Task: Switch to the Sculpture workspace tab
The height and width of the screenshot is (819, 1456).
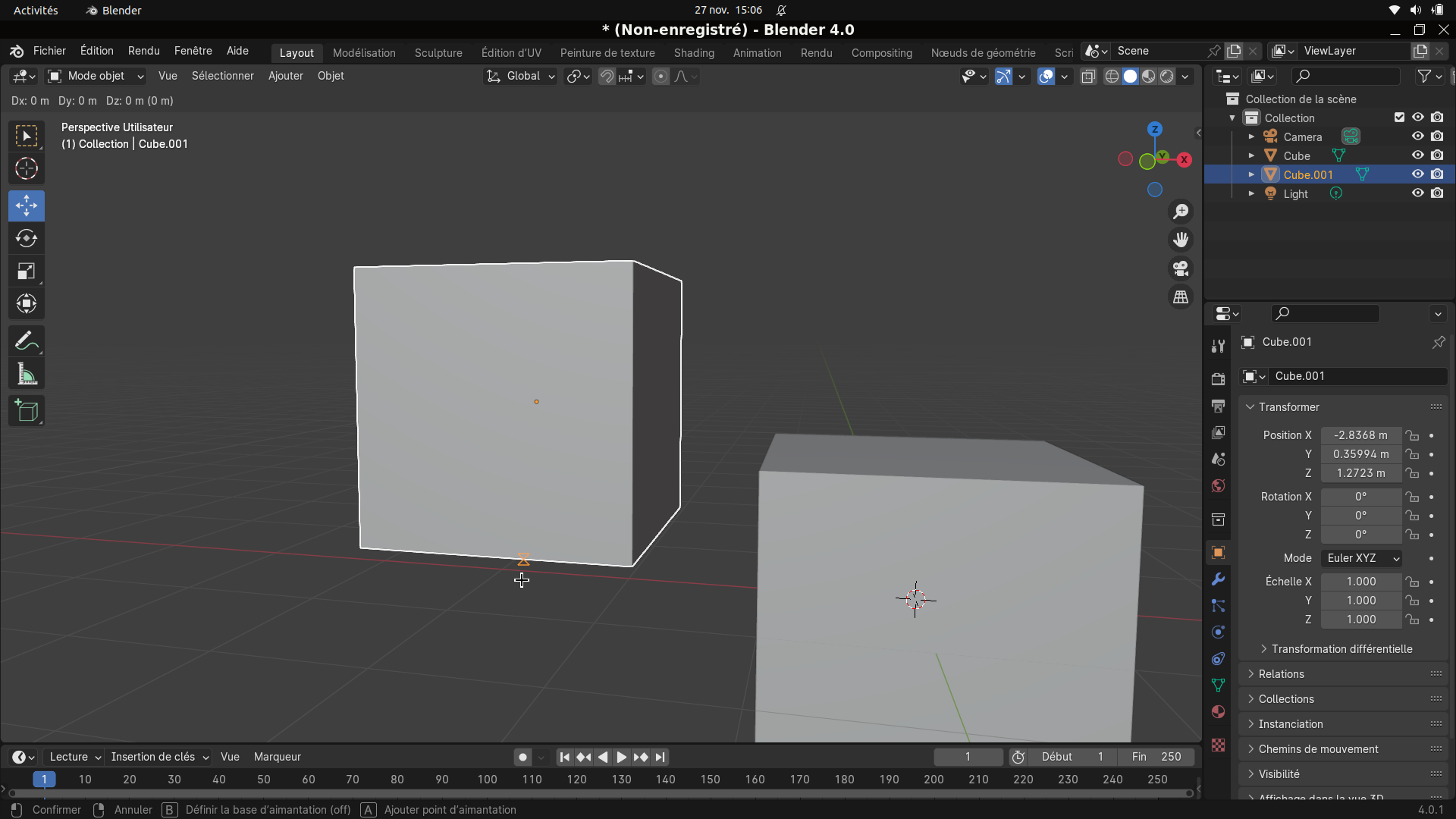Action: pyautogui.click(x=438, y=53)
